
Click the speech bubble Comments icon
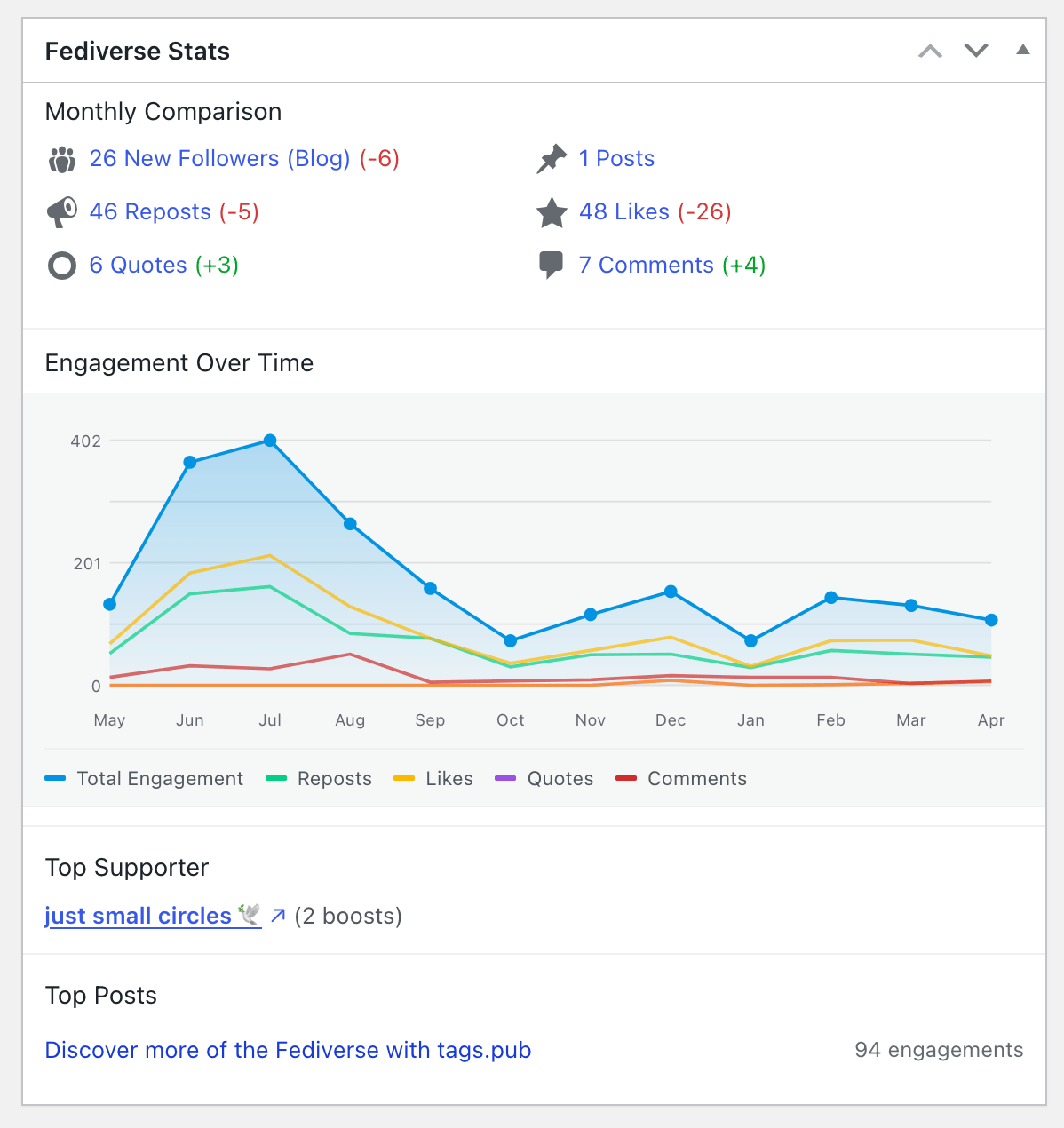coord(552,265)
